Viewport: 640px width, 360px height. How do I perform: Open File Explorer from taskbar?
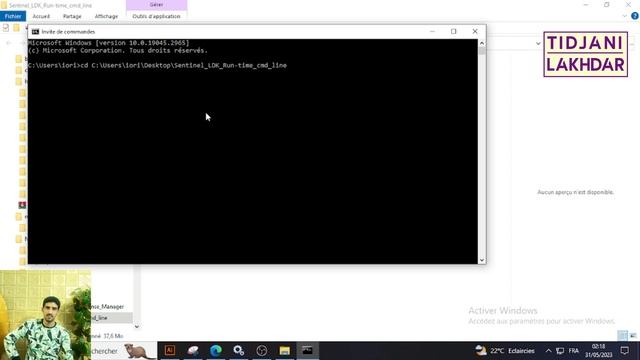284,351
